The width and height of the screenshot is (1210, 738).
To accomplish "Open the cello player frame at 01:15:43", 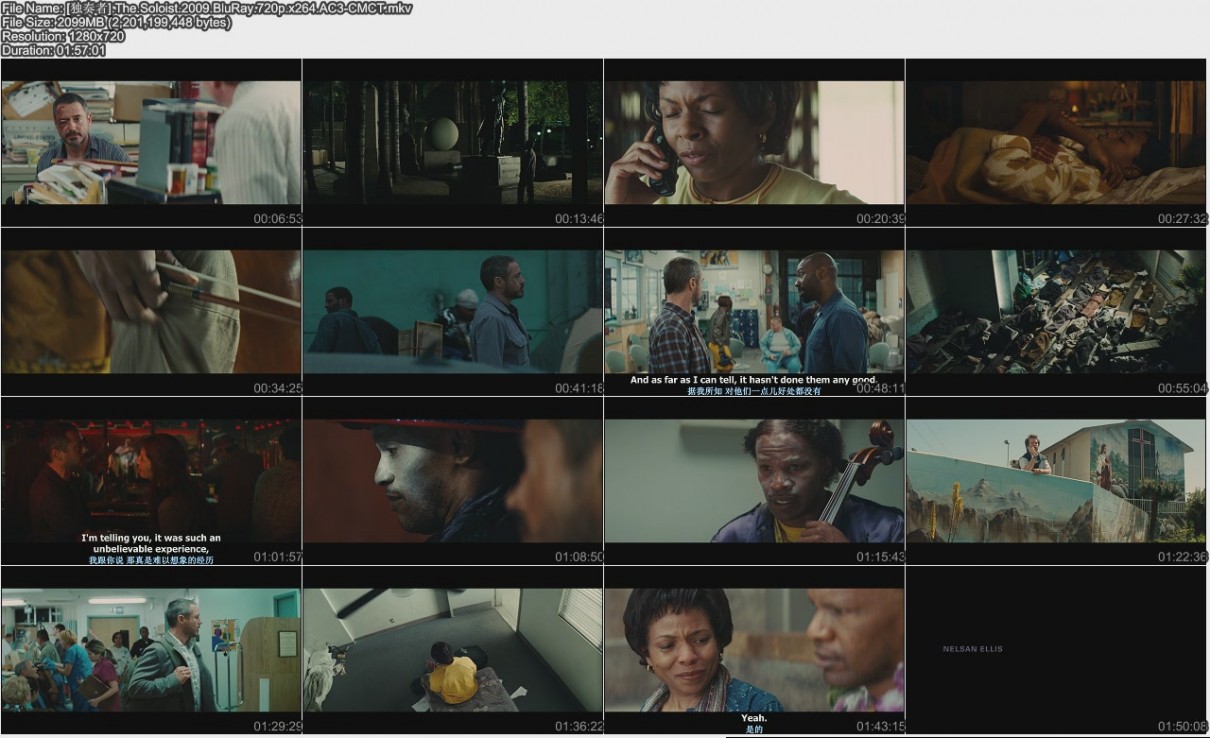I will (x=755, y=481).
